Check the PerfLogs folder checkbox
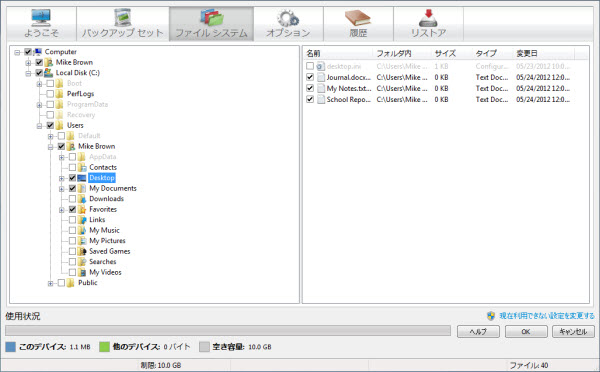 click(x=50, y=94)
